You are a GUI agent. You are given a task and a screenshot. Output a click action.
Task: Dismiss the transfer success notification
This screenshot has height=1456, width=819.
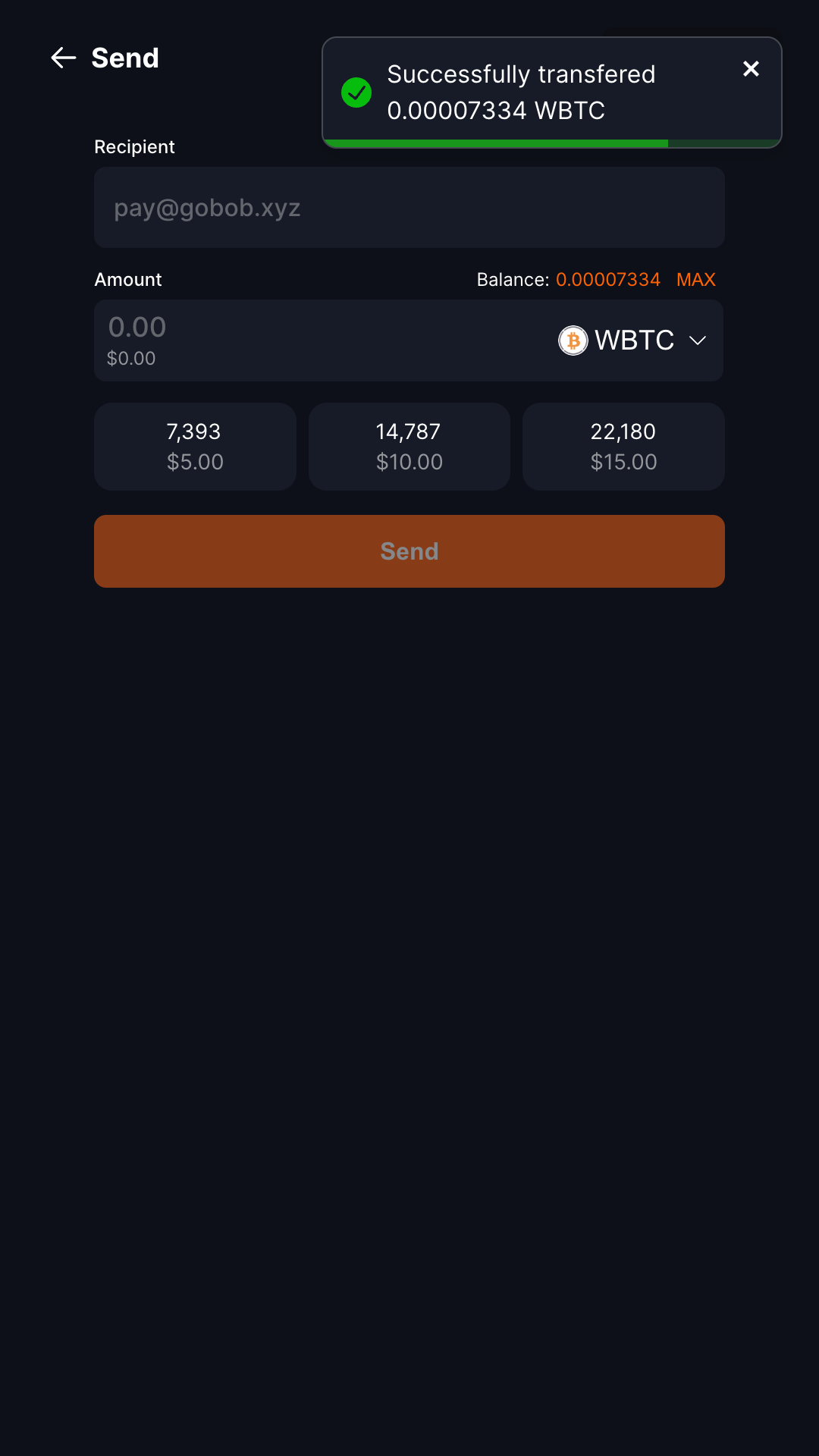click(751, 69)
